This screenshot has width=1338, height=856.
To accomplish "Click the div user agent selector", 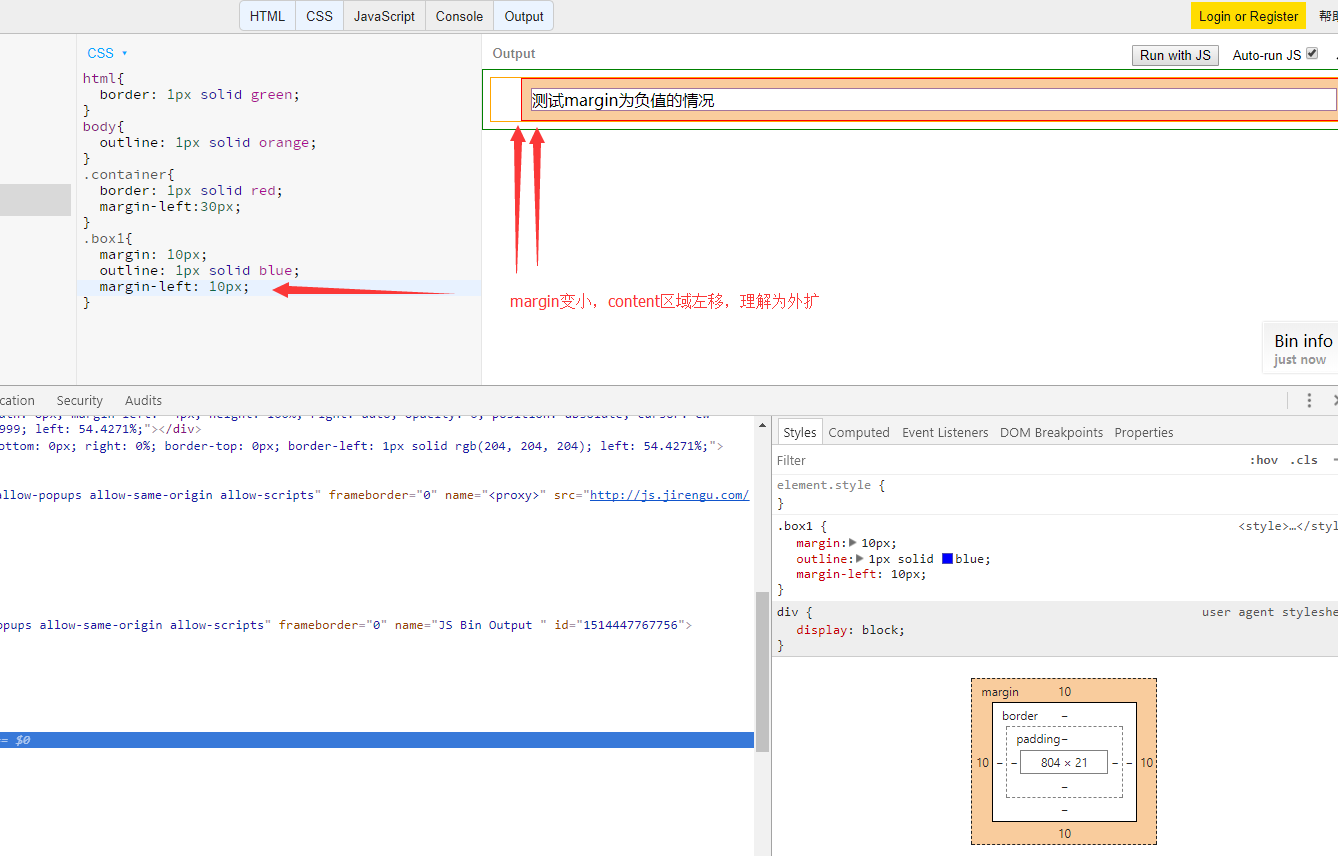I will pyautogui.click(x=786, y=611).
